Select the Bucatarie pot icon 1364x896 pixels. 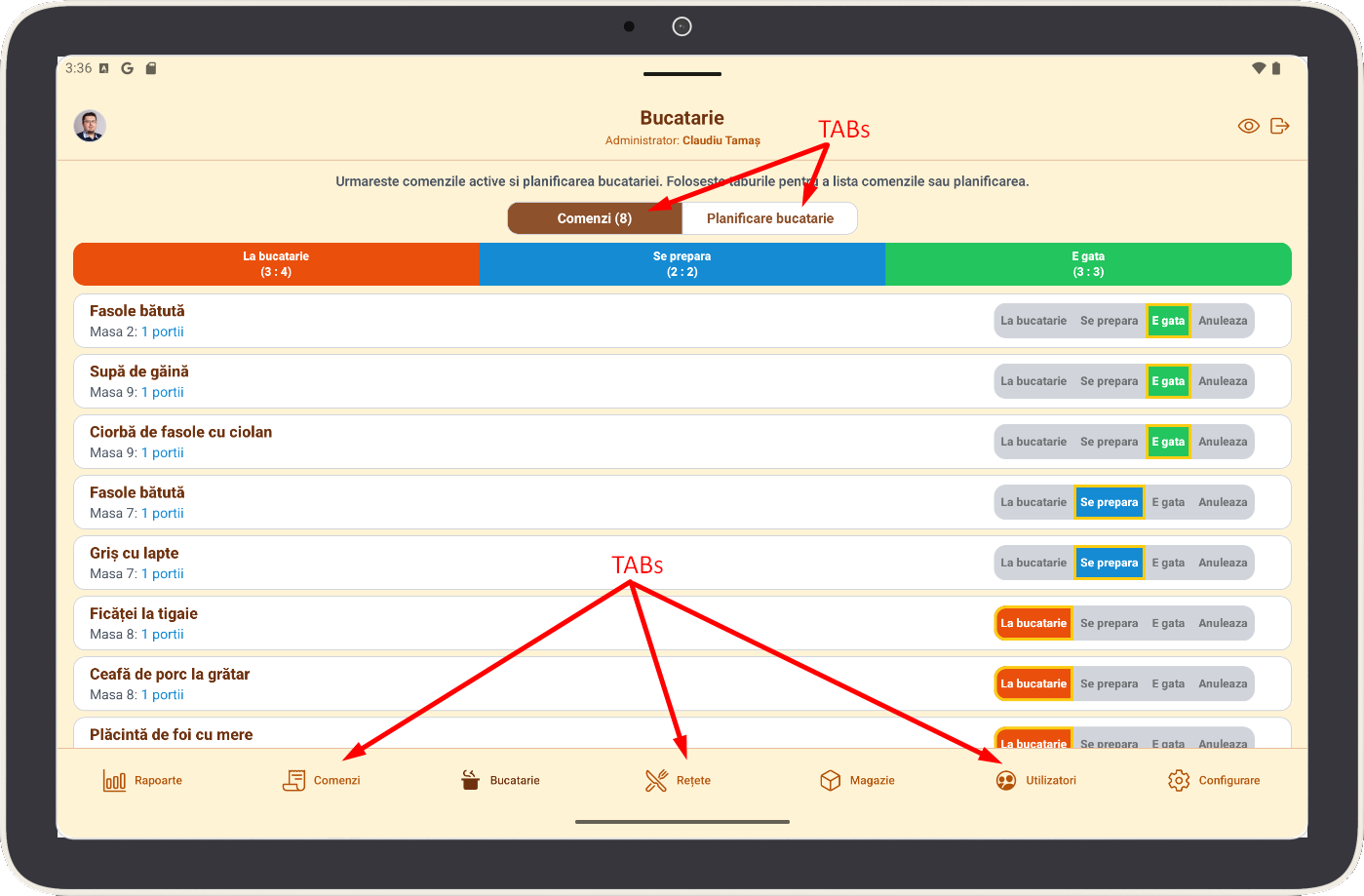click(x=471, y=780)
